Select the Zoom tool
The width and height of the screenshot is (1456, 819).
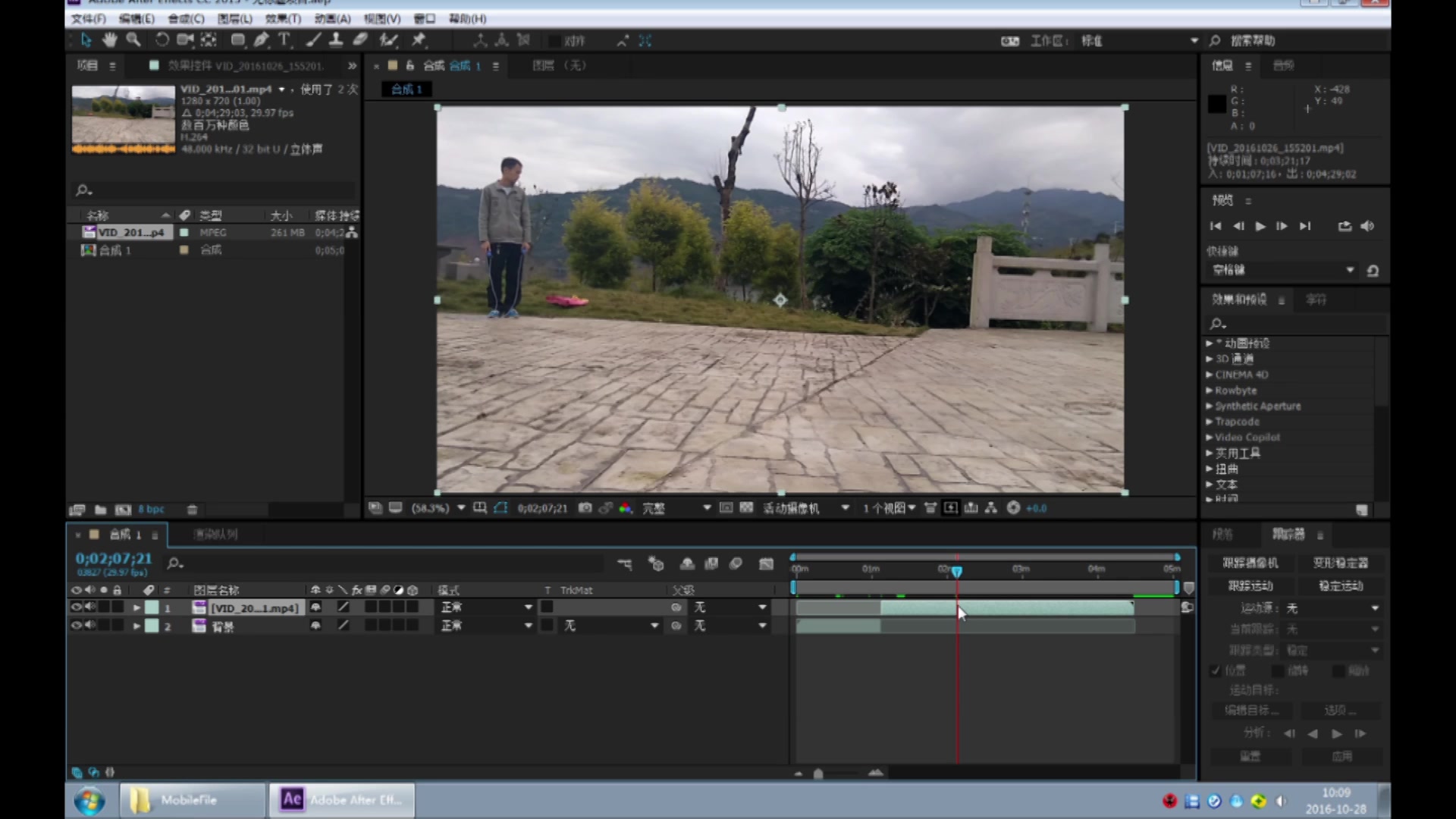pos(132,40)
